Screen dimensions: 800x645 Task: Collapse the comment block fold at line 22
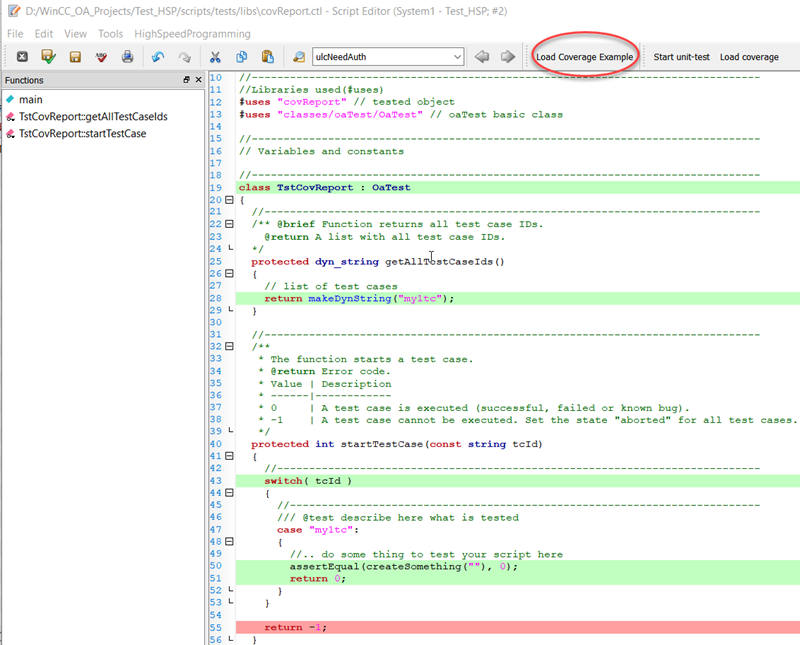click(229, 224)
